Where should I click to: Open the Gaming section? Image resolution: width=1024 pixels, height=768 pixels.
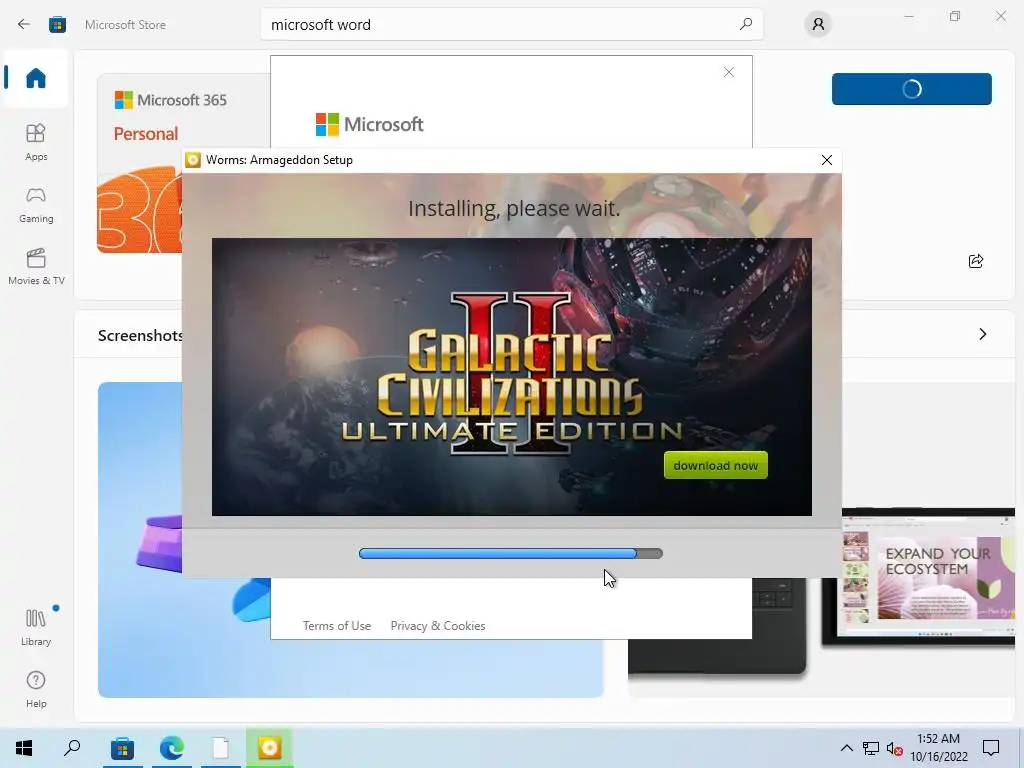(x=36, y=204)
